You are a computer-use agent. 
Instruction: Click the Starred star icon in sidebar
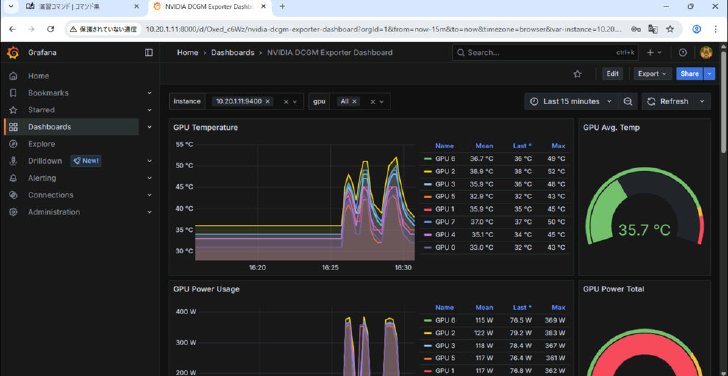click(13, 110)
